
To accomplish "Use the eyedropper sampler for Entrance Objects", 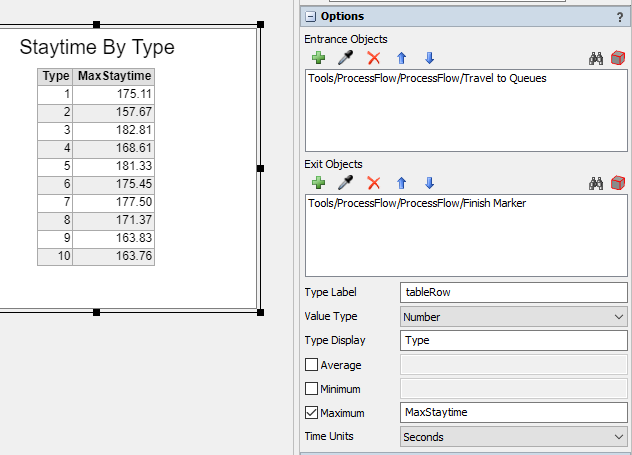I will point(346,58).
